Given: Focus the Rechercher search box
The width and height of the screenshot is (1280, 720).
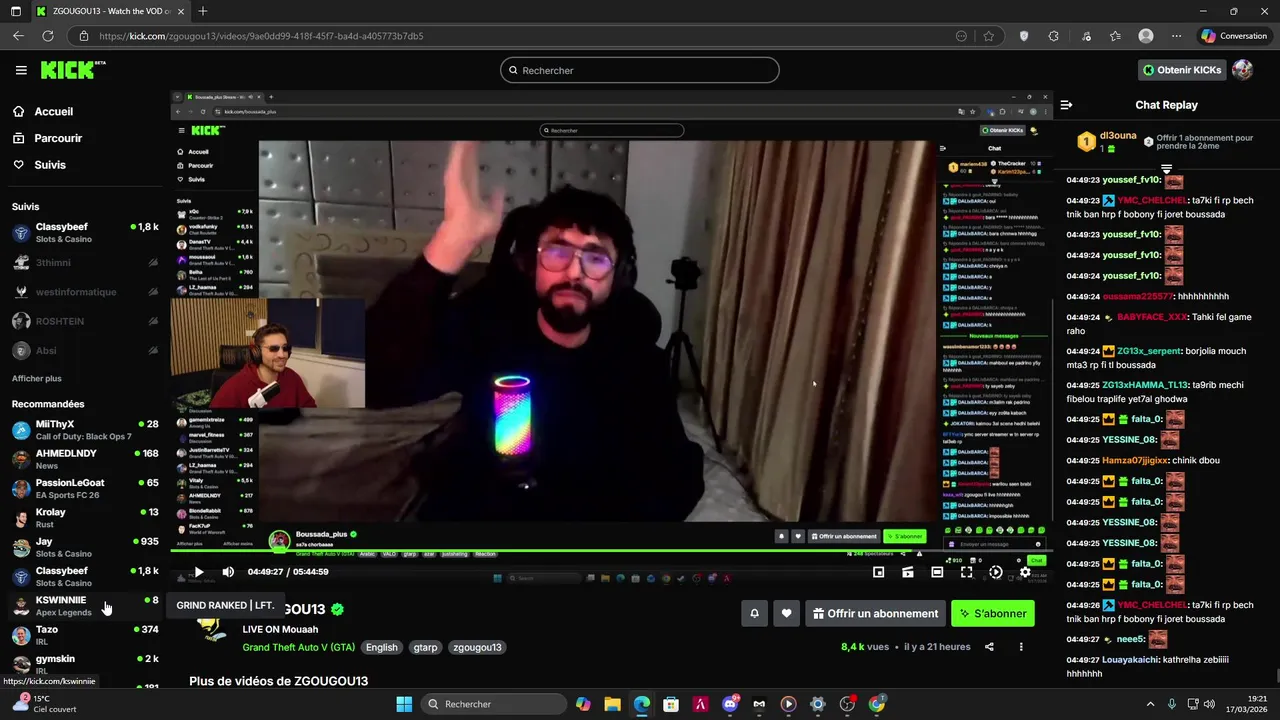Looking at the screenshot, I should pos(640,70).
